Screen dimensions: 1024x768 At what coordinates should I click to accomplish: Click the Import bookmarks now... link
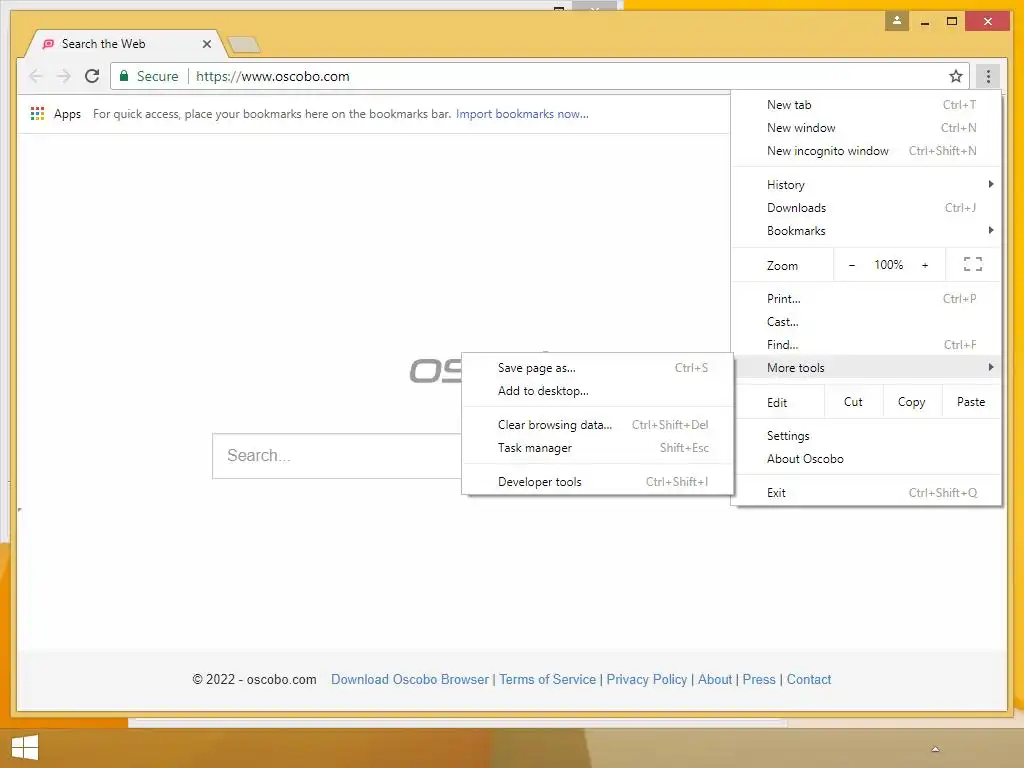point(522,114)
